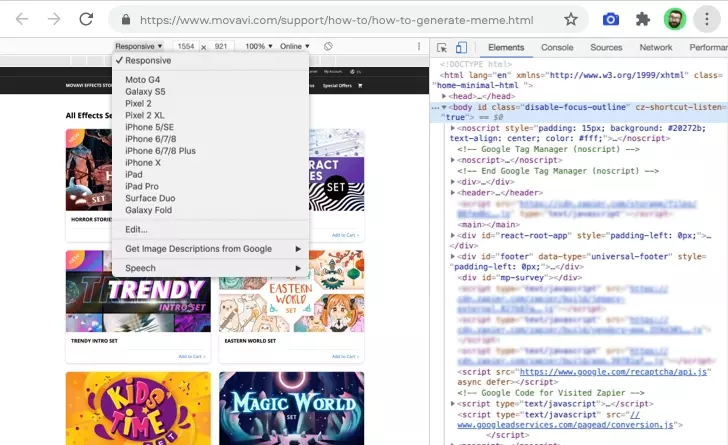Open the user profile avatar
728x445 pixels.
tap(675, 20)
